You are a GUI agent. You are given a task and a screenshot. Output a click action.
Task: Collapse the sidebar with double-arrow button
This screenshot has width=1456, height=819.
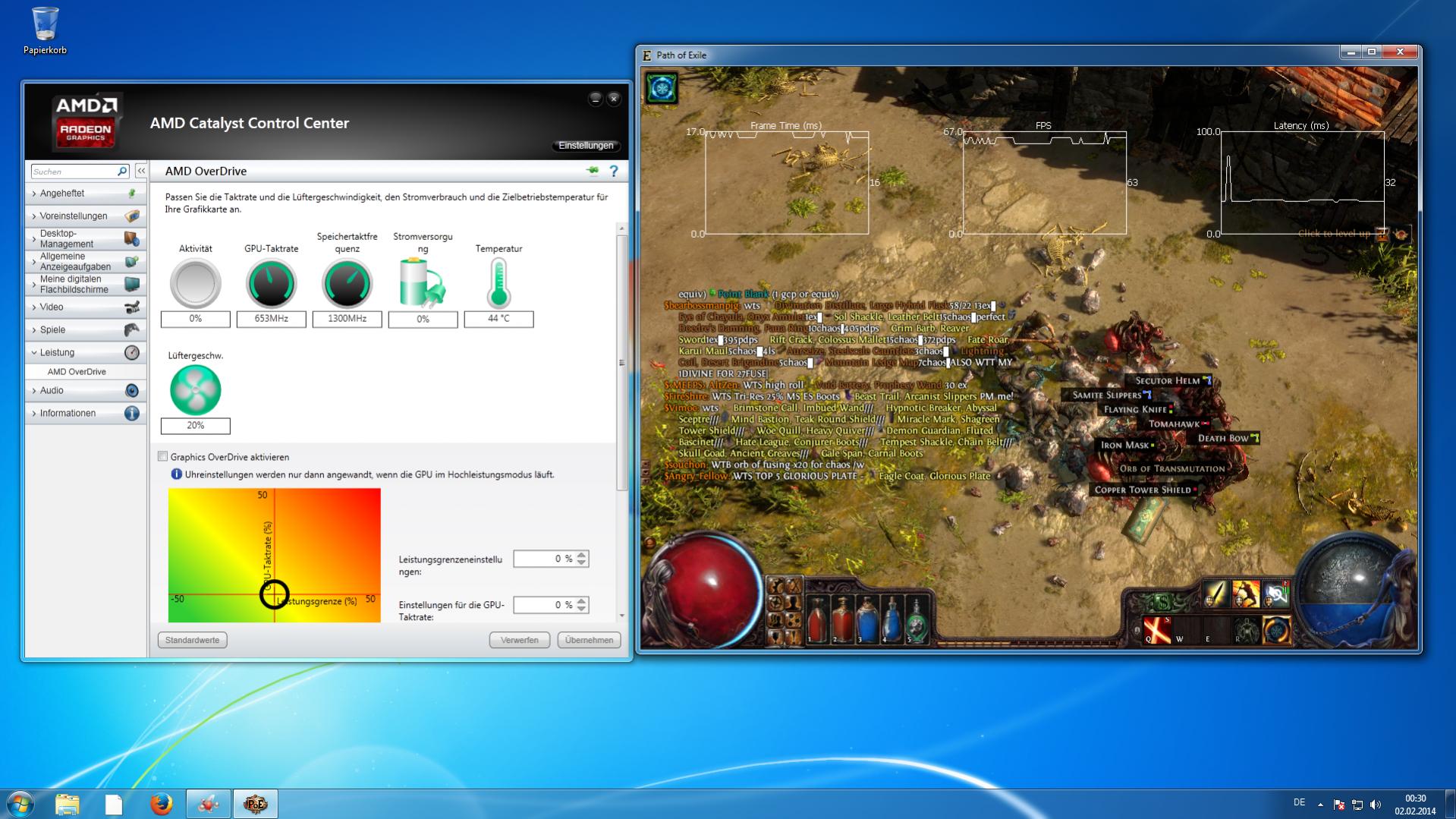pos(141,172)
